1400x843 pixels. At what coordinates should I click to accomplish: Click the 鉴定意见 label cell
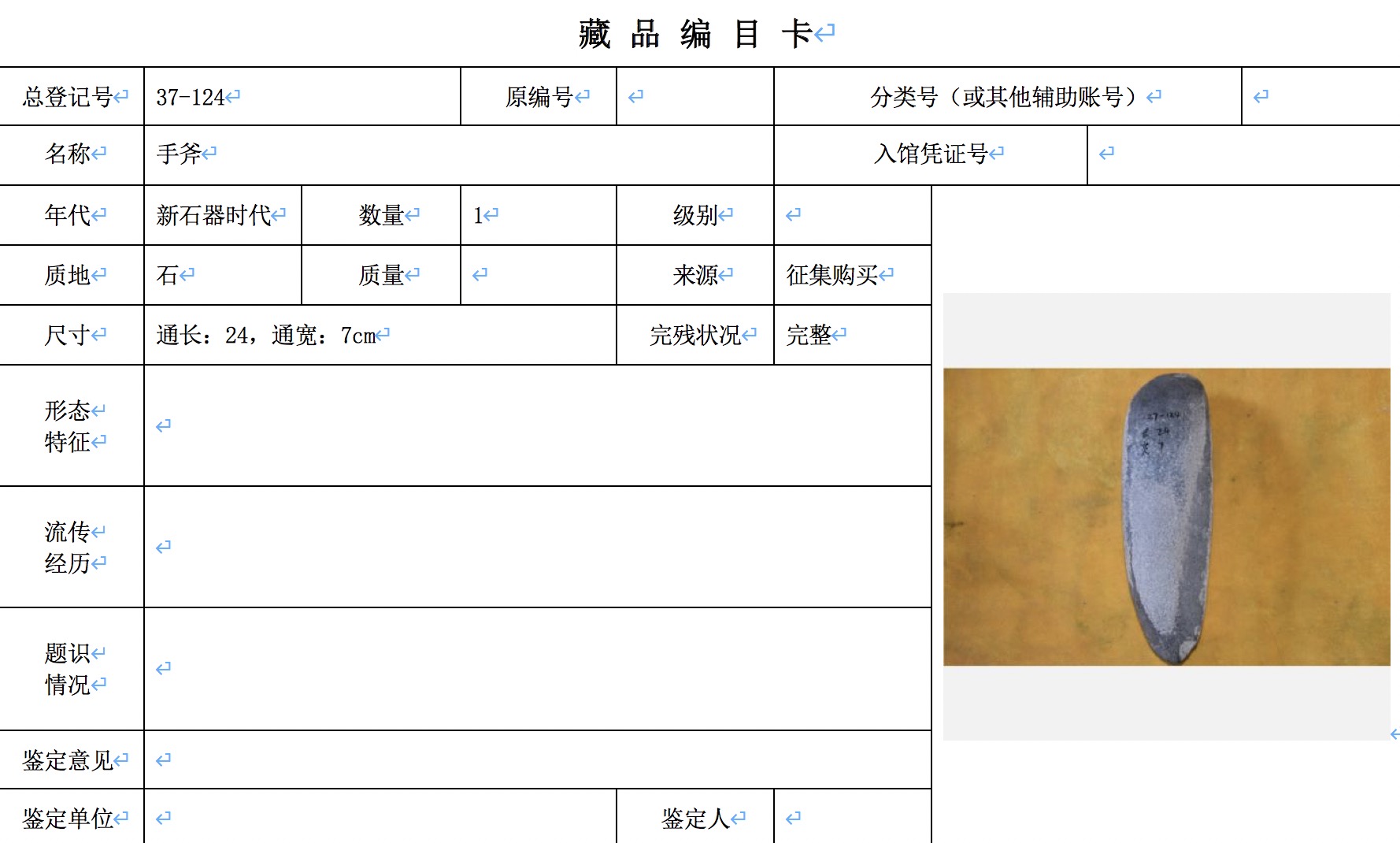[x=72, y=759]
